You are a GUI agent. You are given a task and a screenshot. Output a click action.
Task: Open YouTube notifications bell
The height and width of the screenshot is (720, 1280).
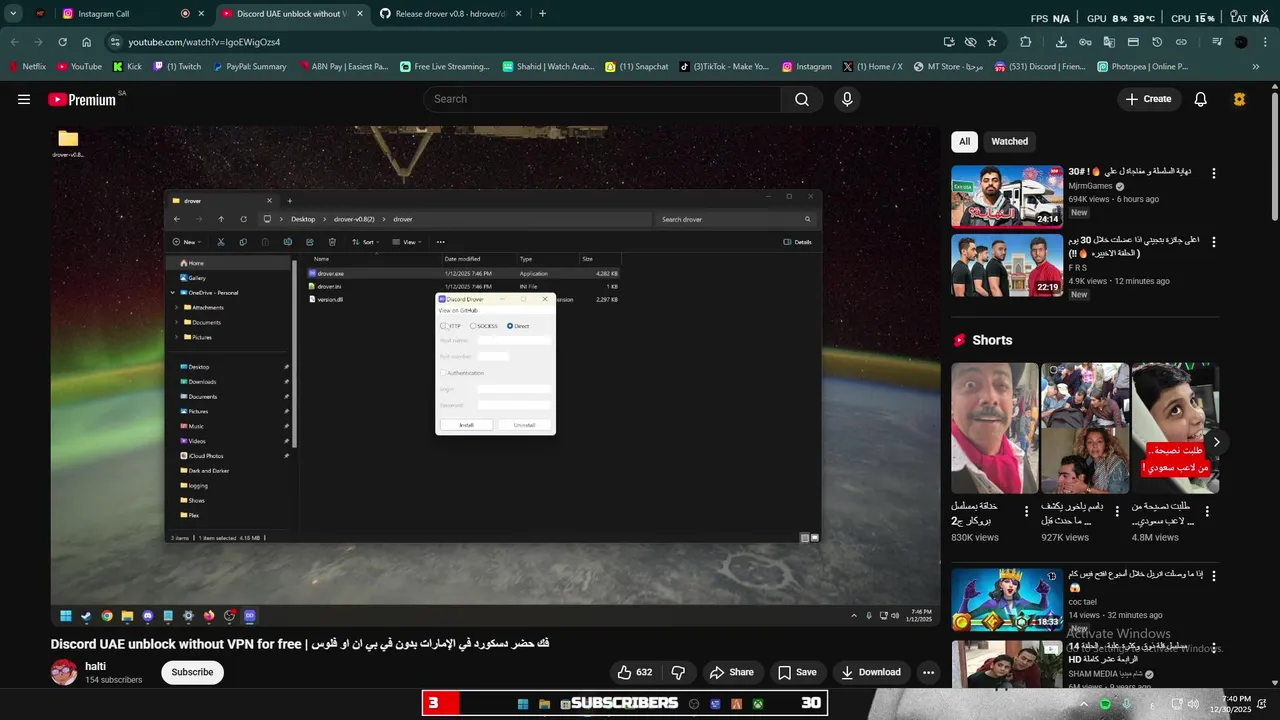(x=1201, y=99)
